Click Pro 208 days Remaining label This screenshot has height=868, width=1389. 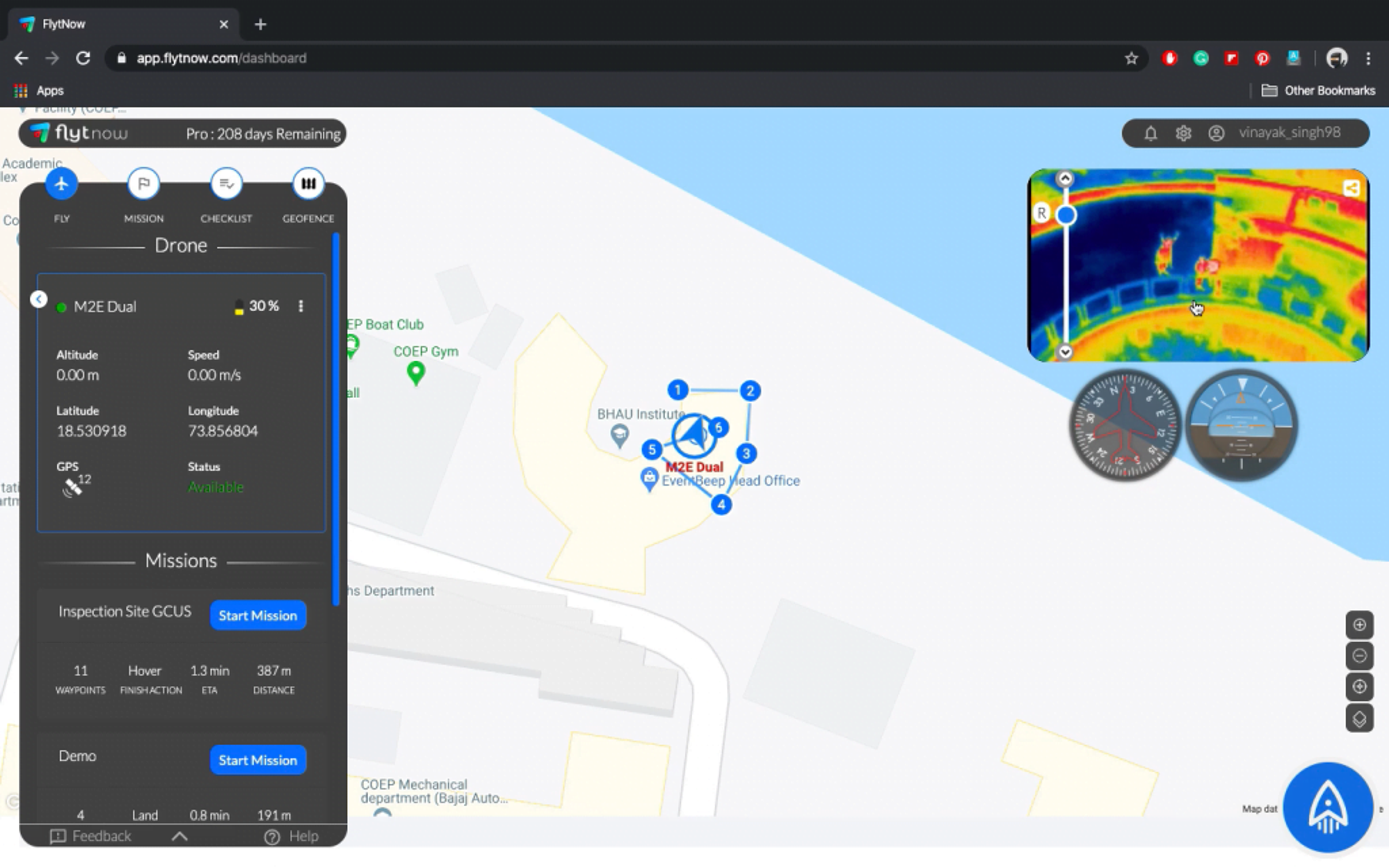tap(263, 134)
